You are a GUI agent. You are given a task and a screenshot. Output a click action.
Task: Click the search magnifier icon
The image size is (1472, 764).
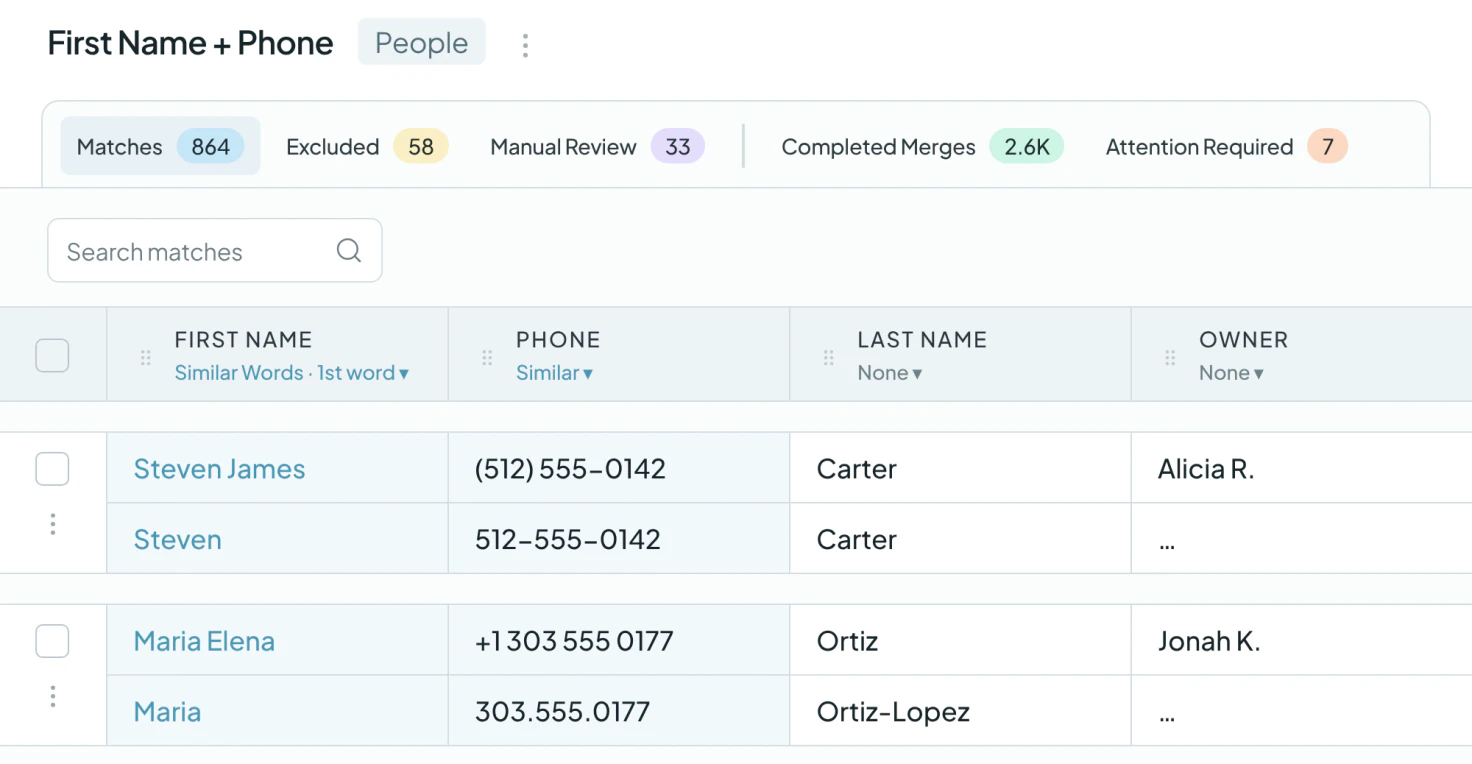coord(349,251)
